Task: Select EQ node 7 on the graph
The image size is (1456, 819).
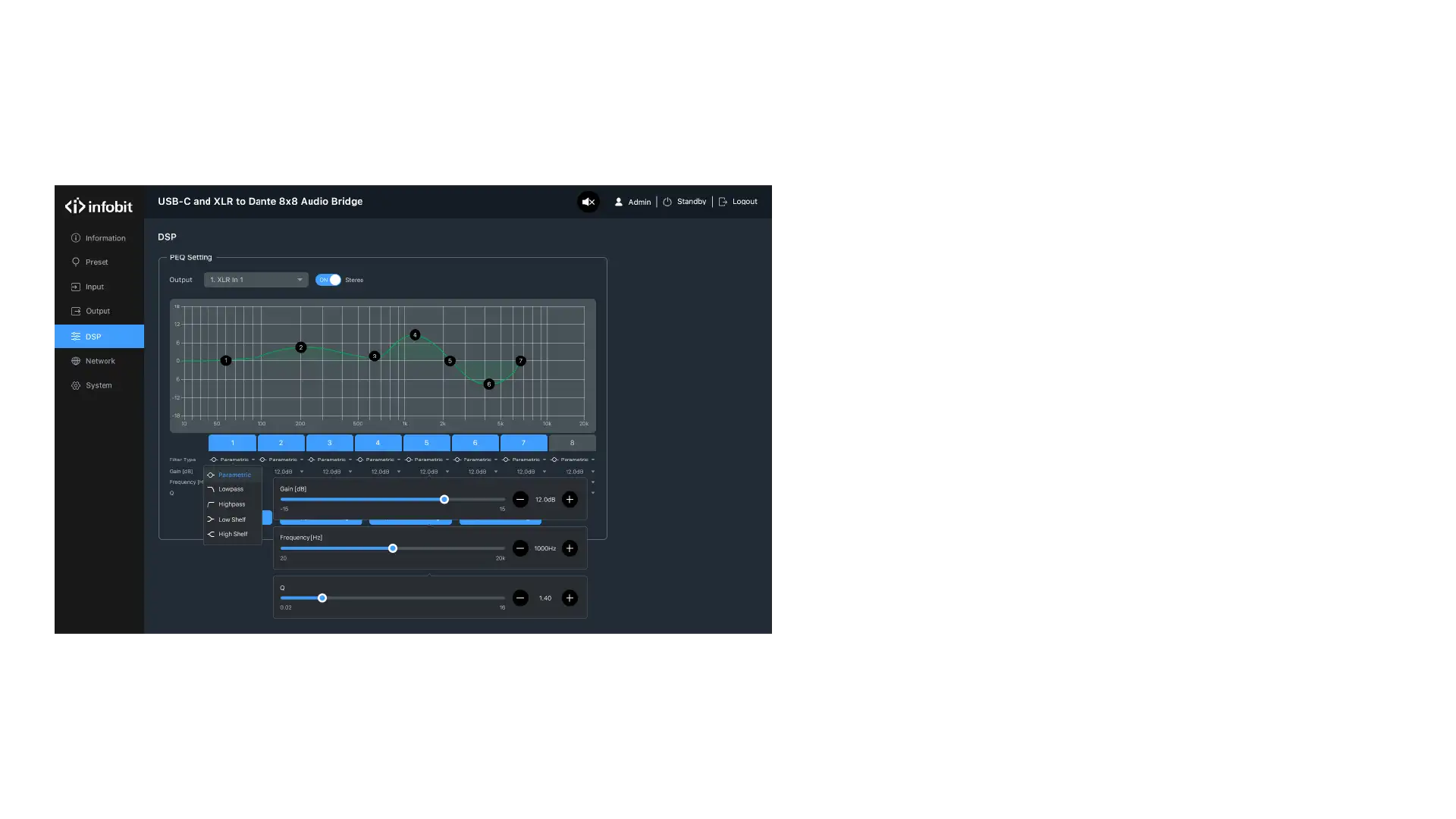Action: (x=521, y=361)
